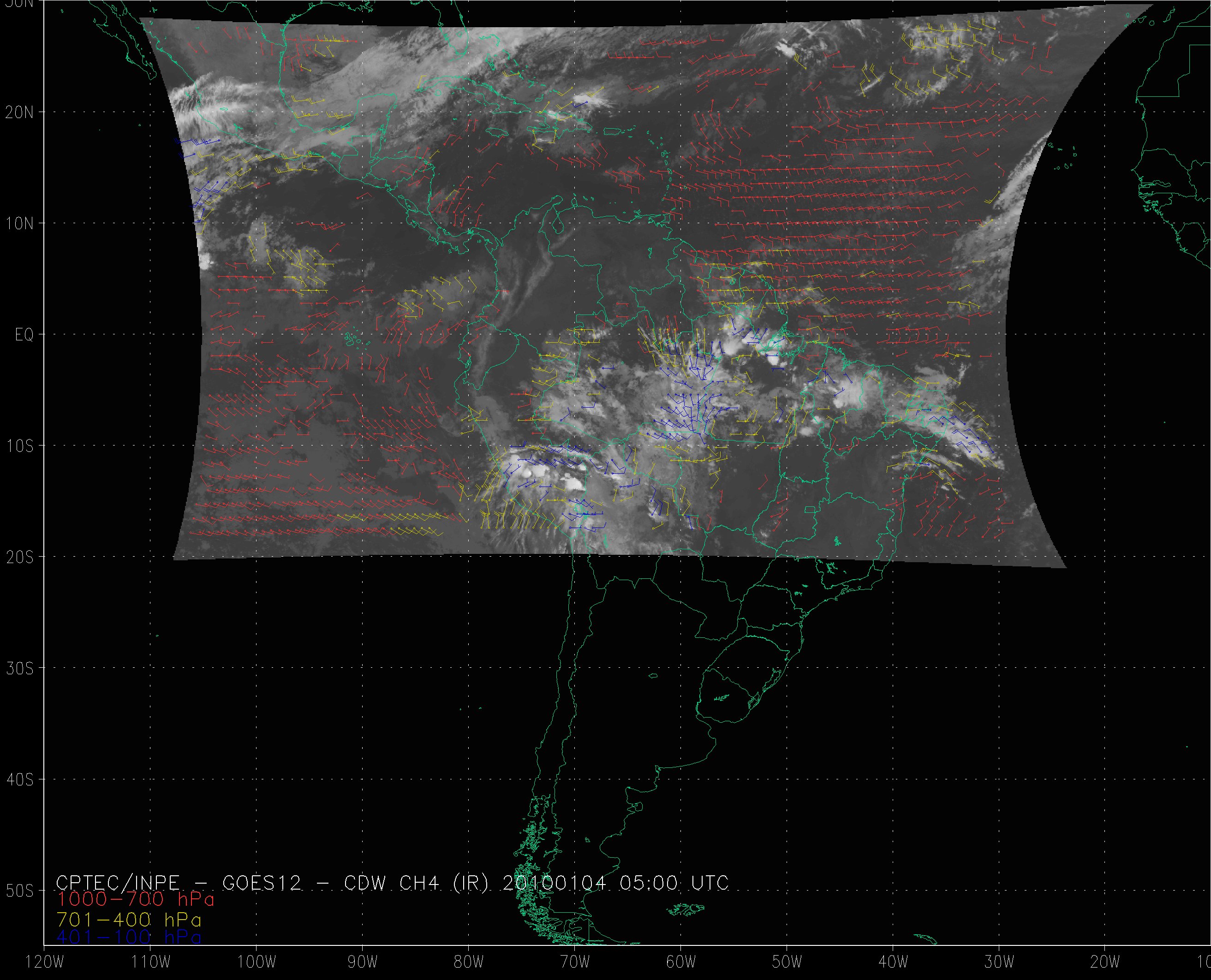Viewport: 1211px width, 980px height.
Task: Click the yellow 701-400 hPa legend label
Action: (x=129, y=919)
